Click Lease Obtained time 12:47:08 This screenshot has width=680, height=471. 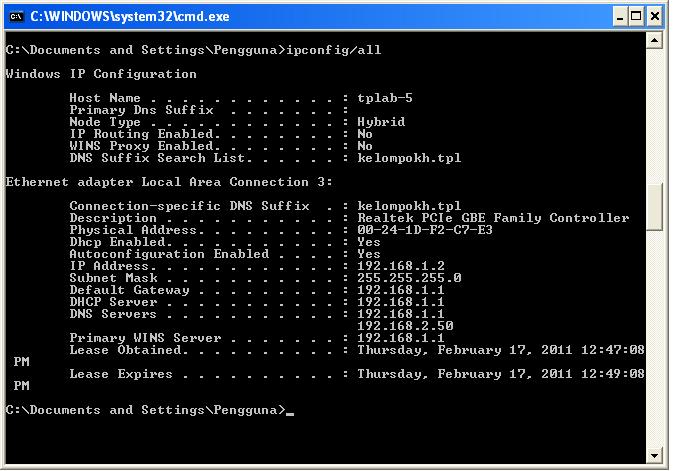(x=613, y=350)
